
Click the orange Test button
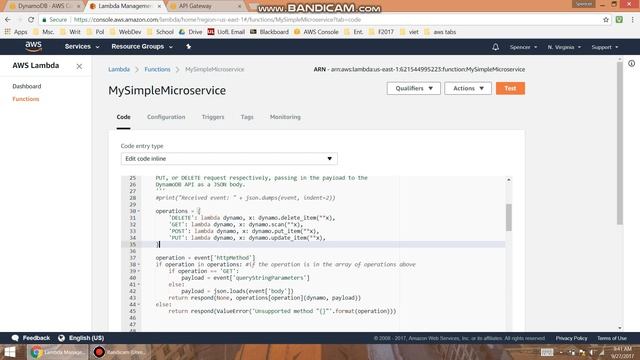pos(510,88)
